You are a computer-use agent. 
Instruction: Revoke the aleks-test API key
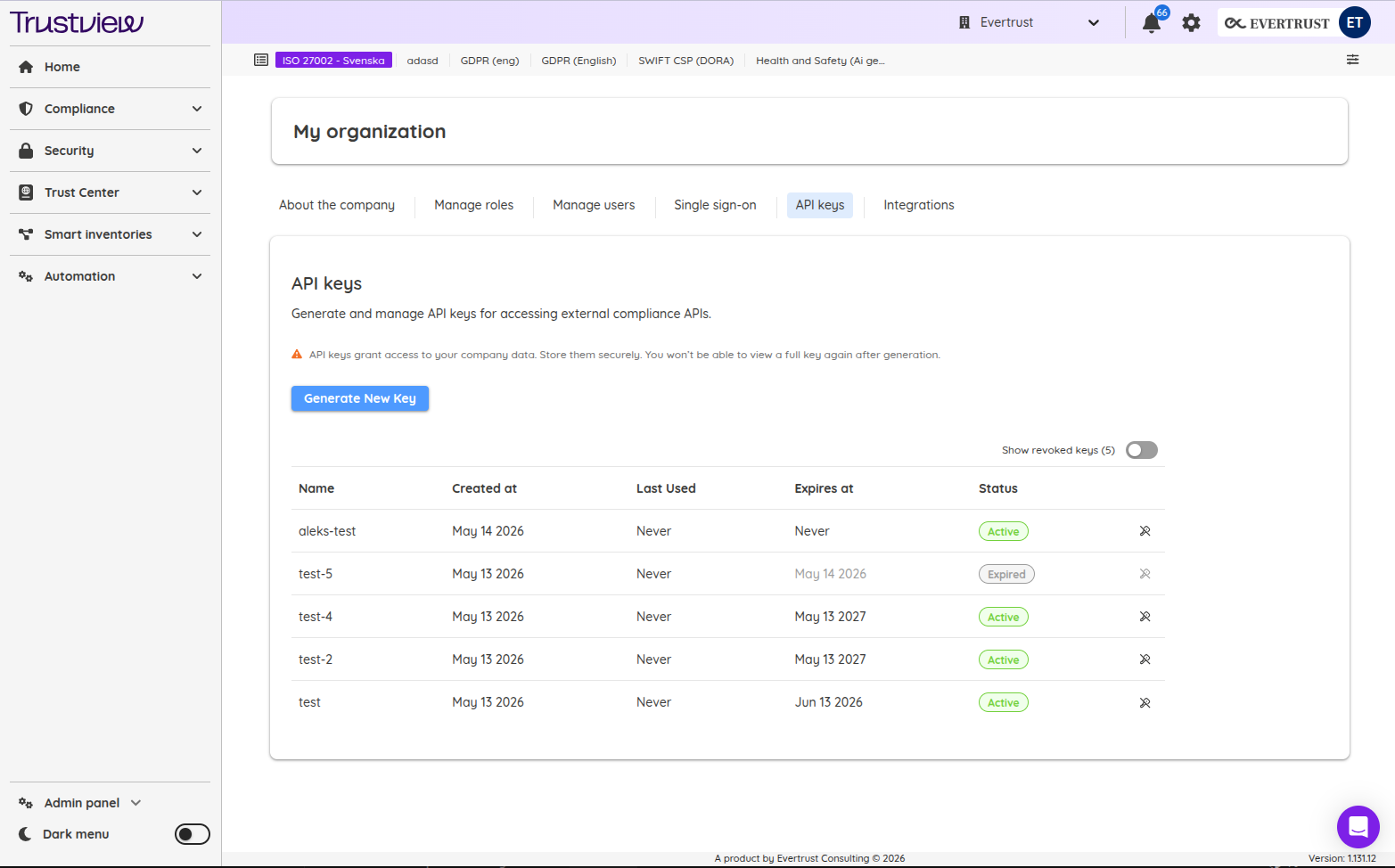1145,531
